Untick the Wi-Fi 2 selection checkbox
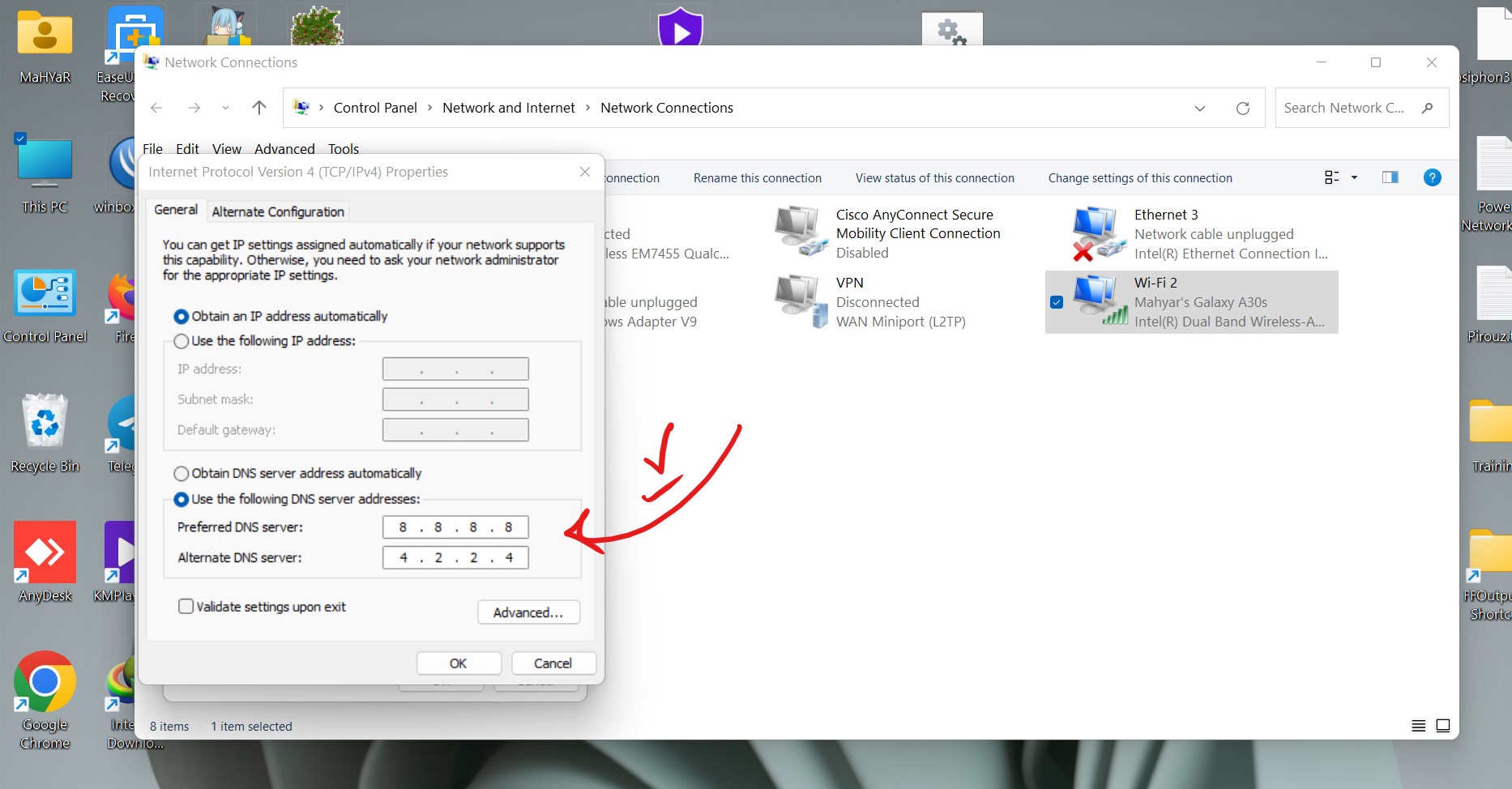 pyautogui.click(x=1057, y=302)
